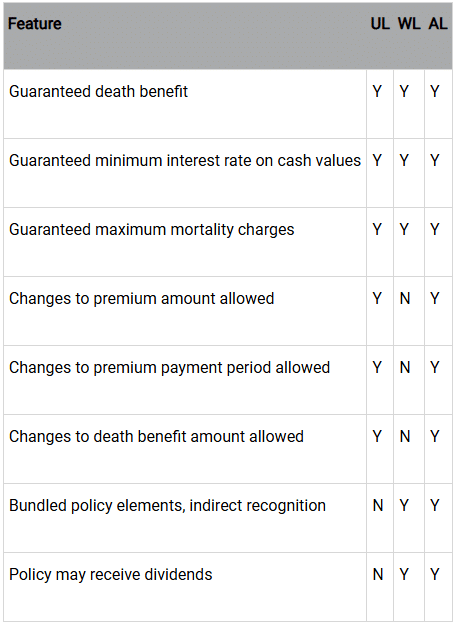Click AL cell Y for guaranteed death benefit
The width and height of the screenshot is (457, 625).
435,92
